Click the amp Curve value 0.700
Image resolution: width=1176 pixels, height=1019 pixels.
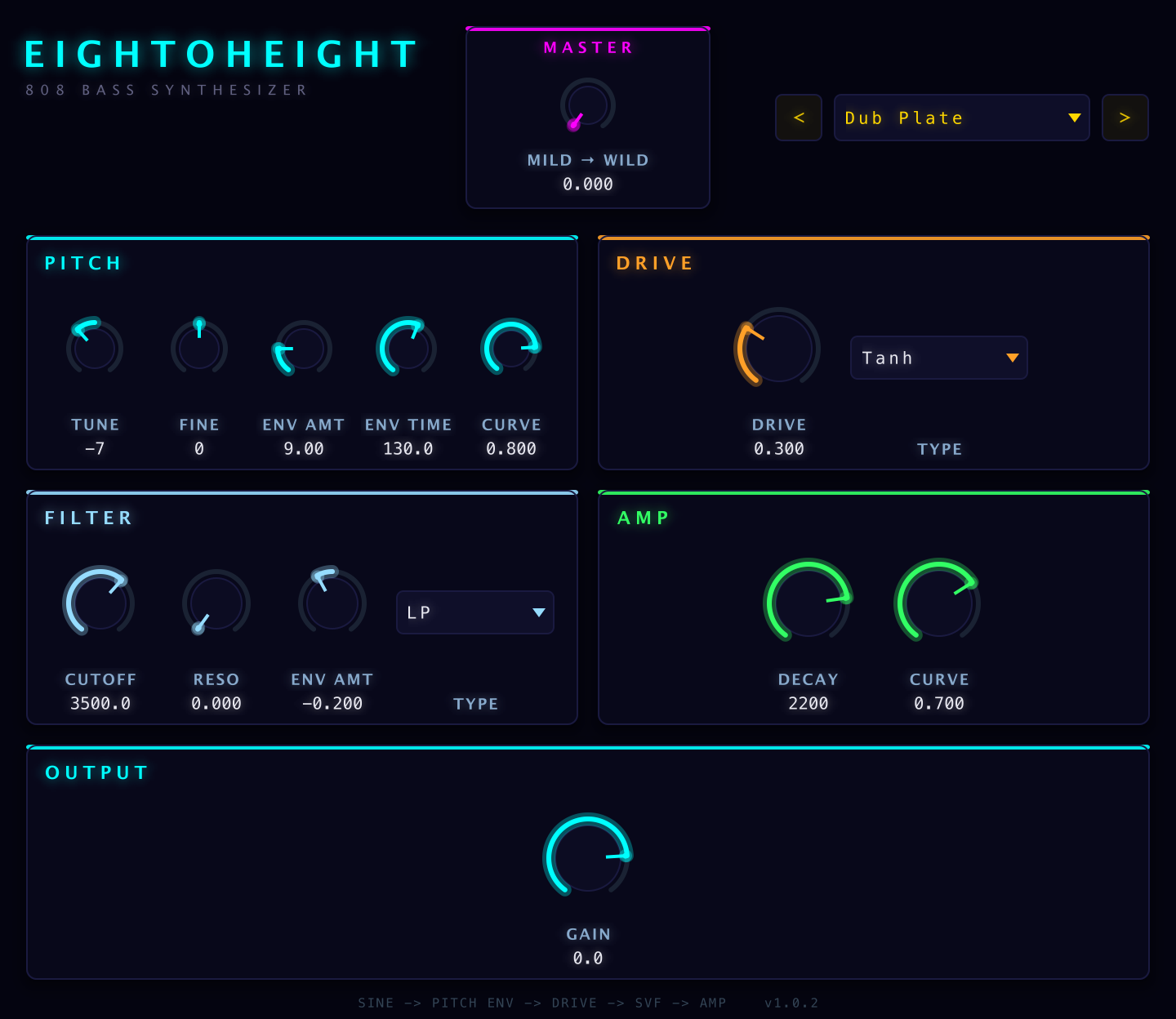939,704
